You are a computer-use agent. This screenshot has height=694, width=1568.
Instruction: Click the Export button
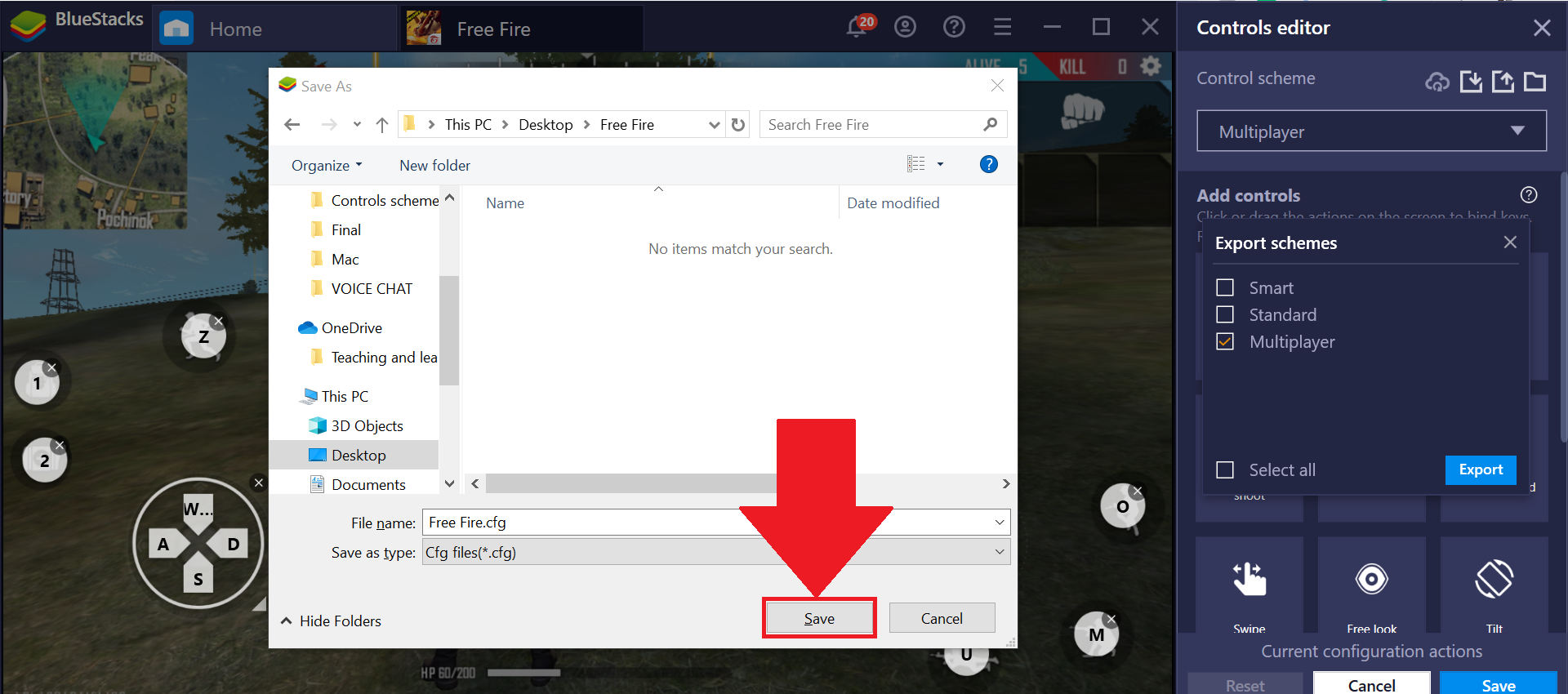(1481, 469)
